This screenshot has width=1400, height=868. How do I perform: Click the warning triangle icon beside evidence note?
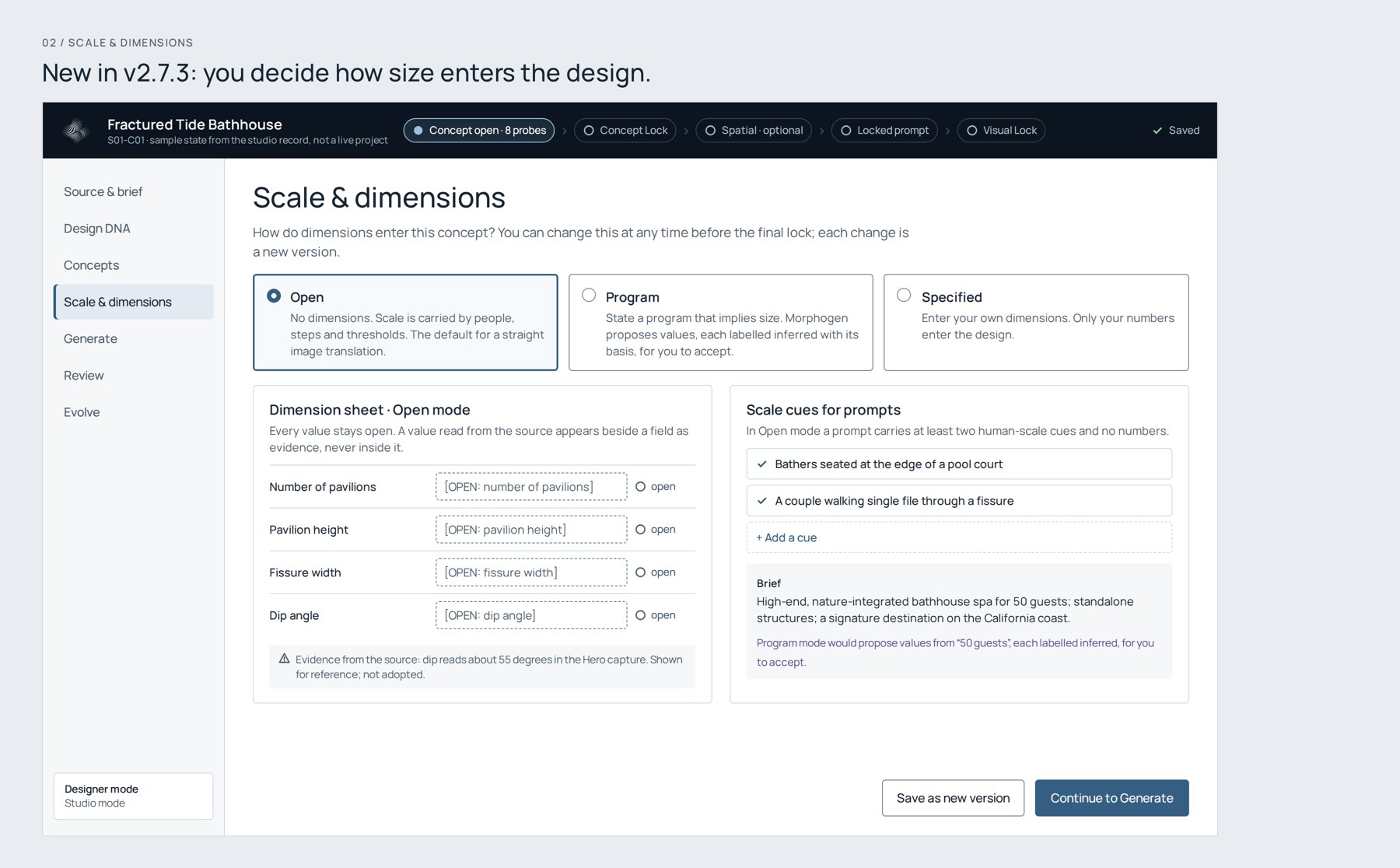point(285,659)
